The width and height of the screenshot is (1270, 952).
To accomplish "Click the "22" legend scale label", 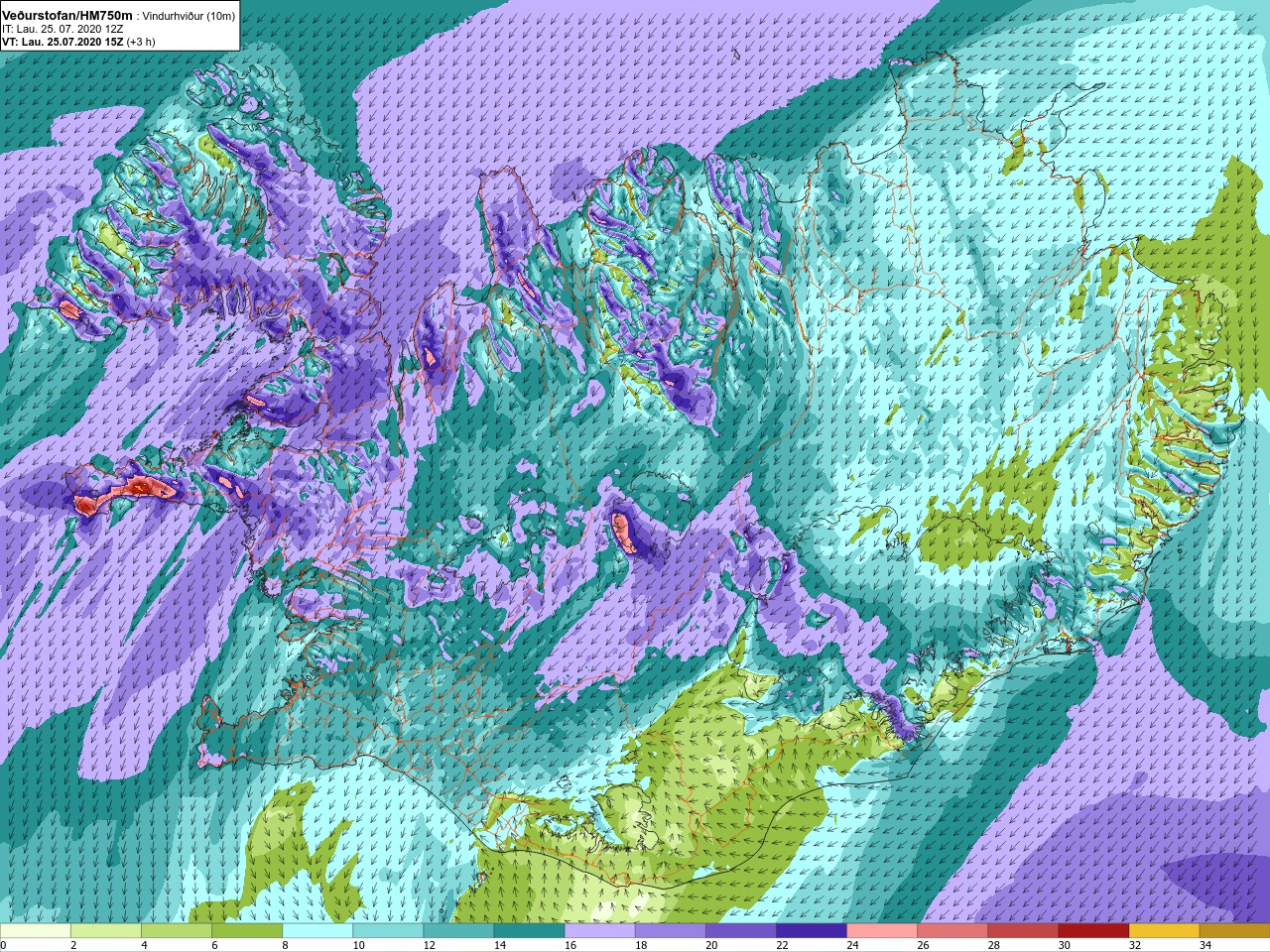I will tap(781, 945).
